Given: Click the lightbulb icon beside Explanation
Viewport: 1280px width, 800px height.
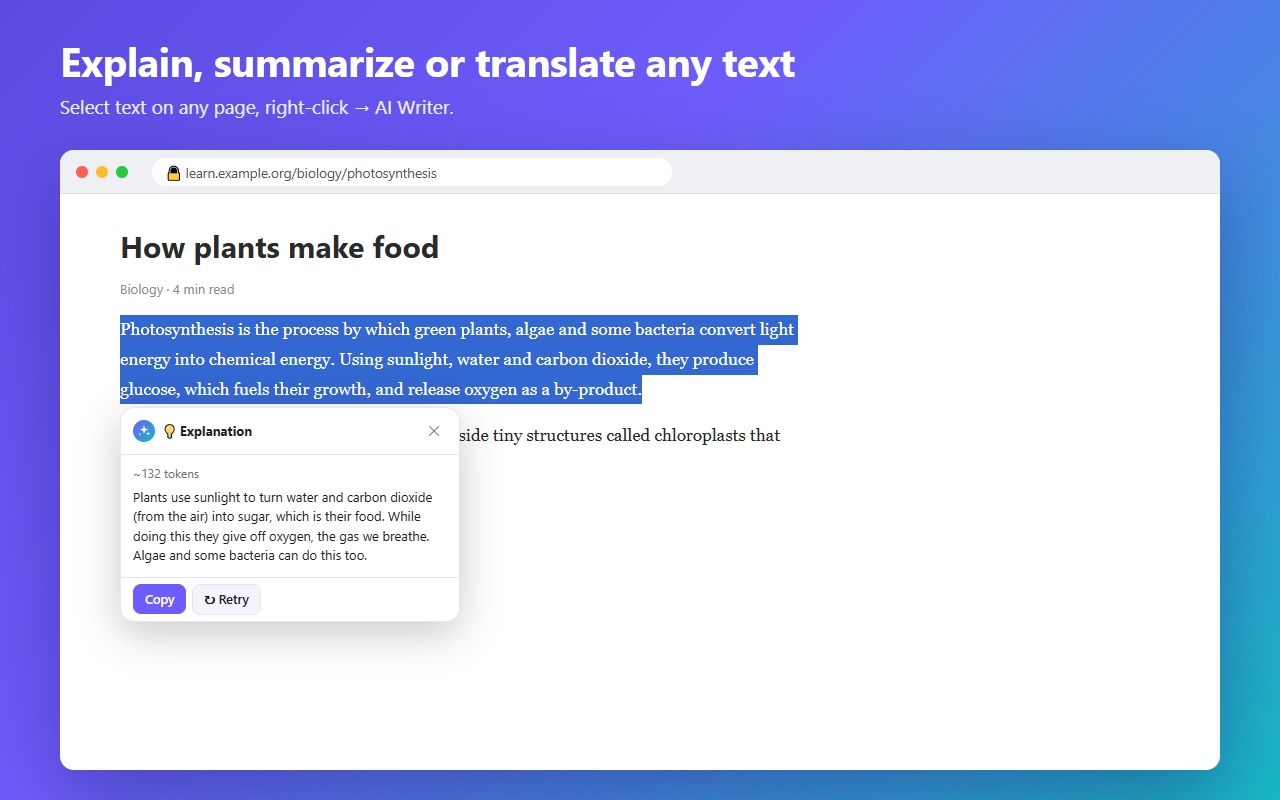Looking at the screenshot, I should (169, 432).
